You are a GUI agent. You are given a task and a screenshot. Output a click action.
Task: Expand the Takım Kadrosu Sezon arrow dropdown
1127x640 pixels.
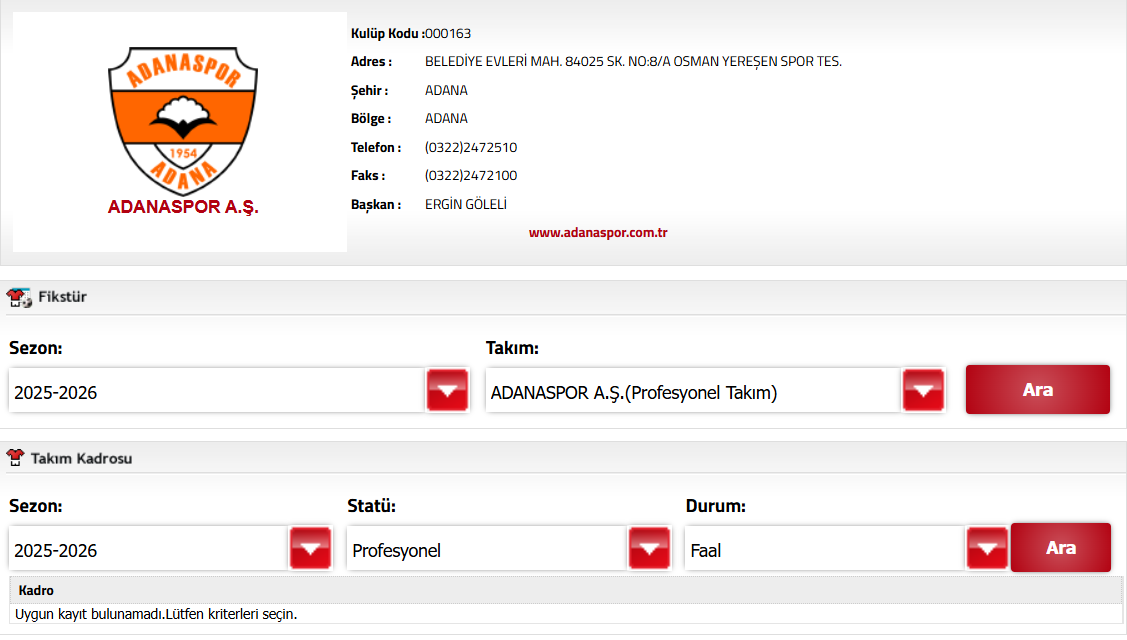310,548
